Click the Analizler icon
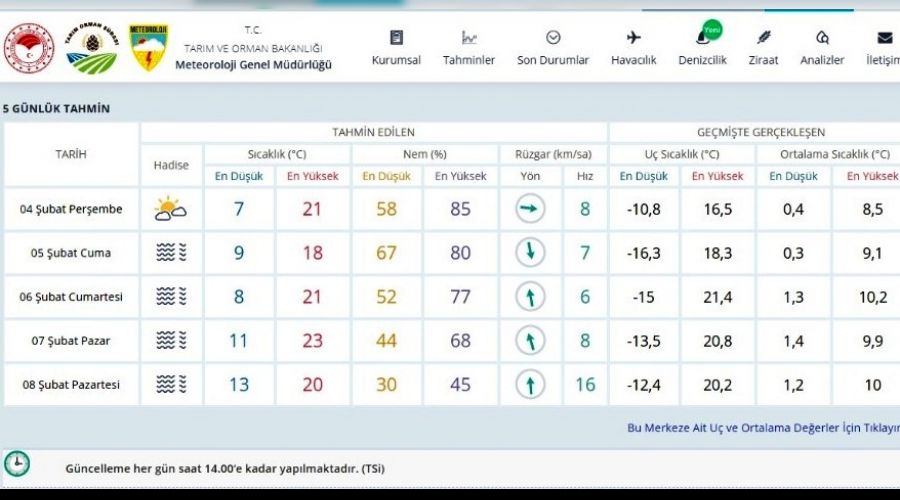 pyautogui.click(x=822, y=39)
